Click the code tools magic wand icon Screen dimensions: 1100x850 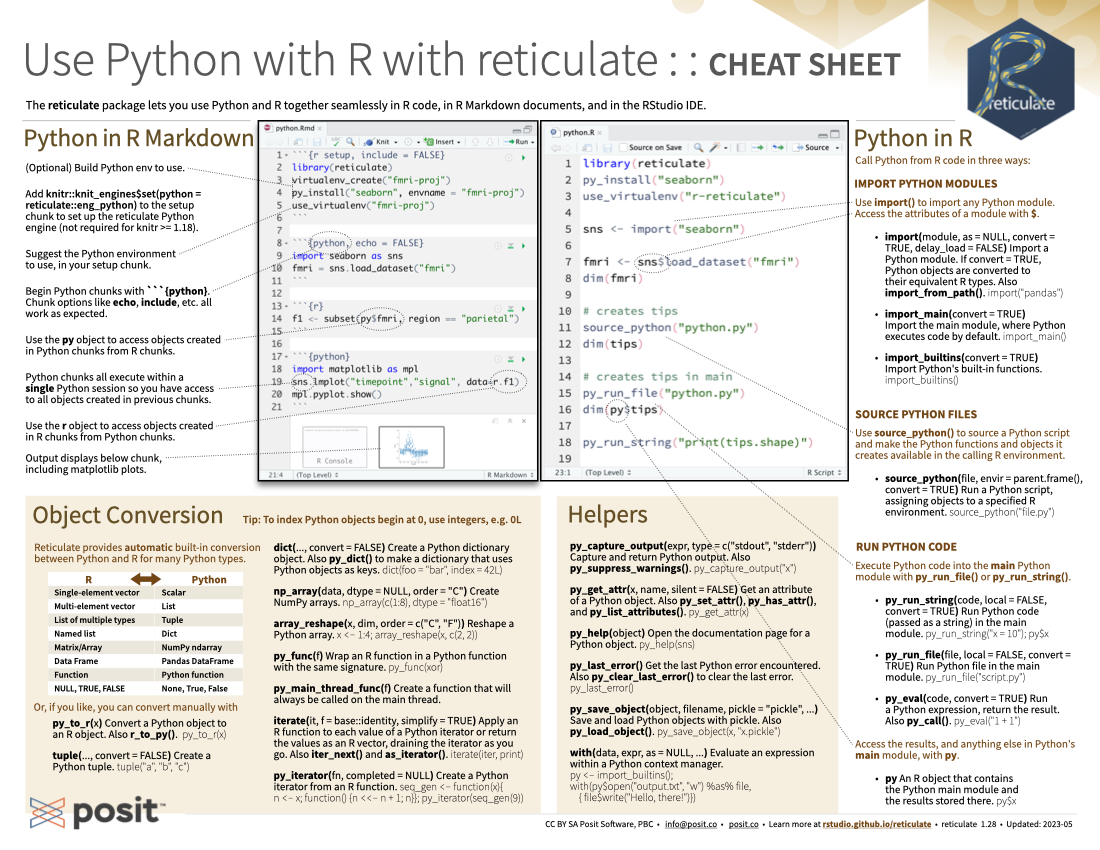[x=714, y=147]
